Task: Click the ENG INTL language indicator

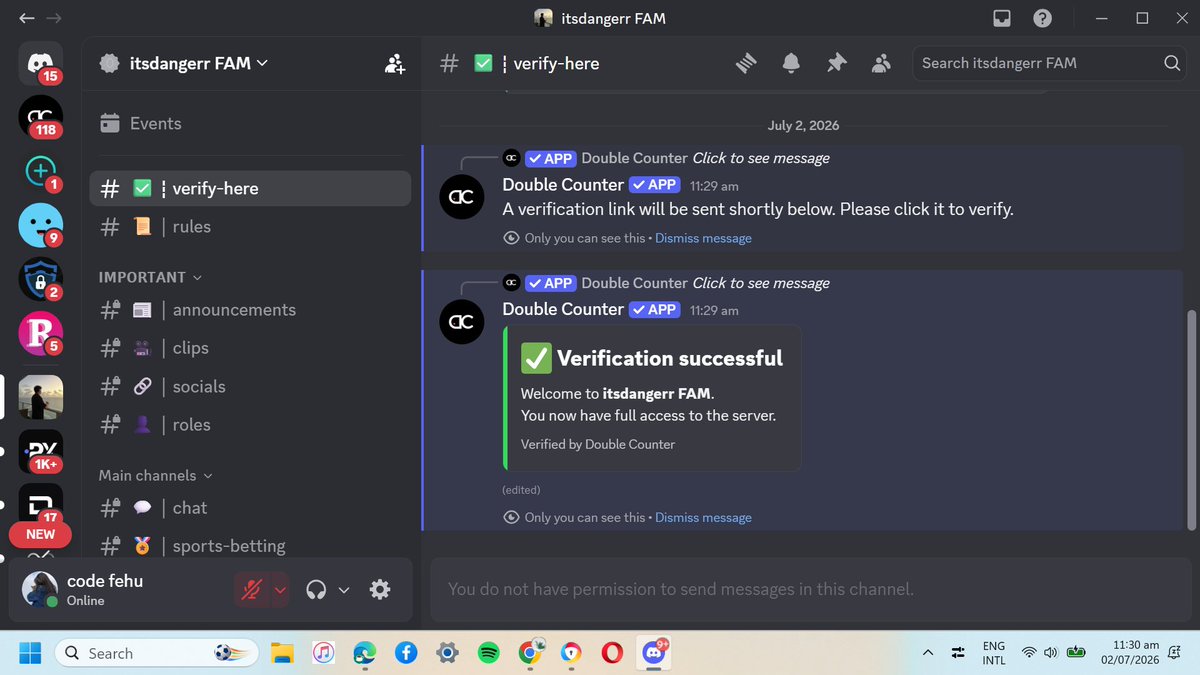Action: pyautogui.click(x=994, y=653)
